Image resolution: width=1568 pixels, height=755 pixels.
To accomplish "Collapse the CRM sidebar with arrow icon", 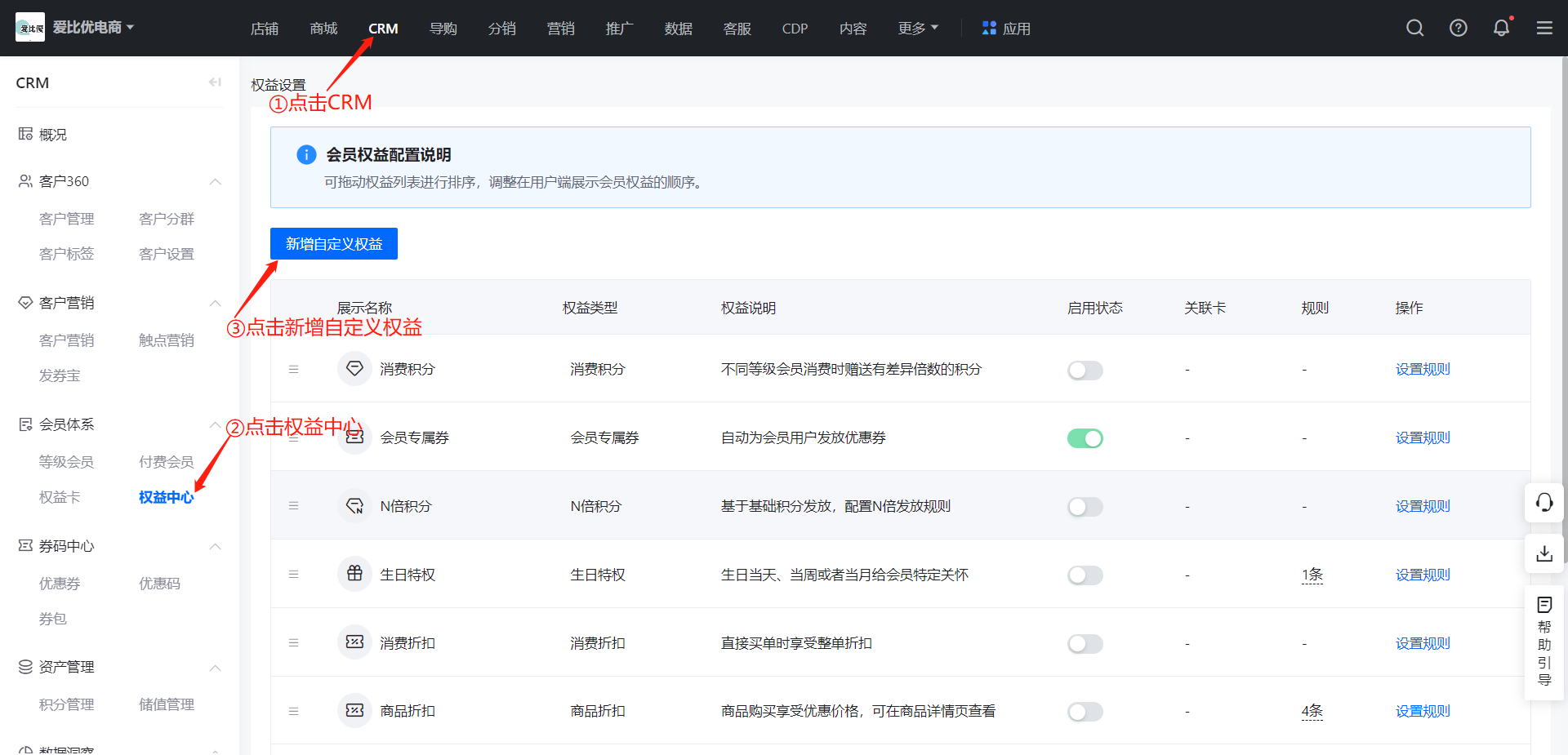I will (x=215, y=82).
